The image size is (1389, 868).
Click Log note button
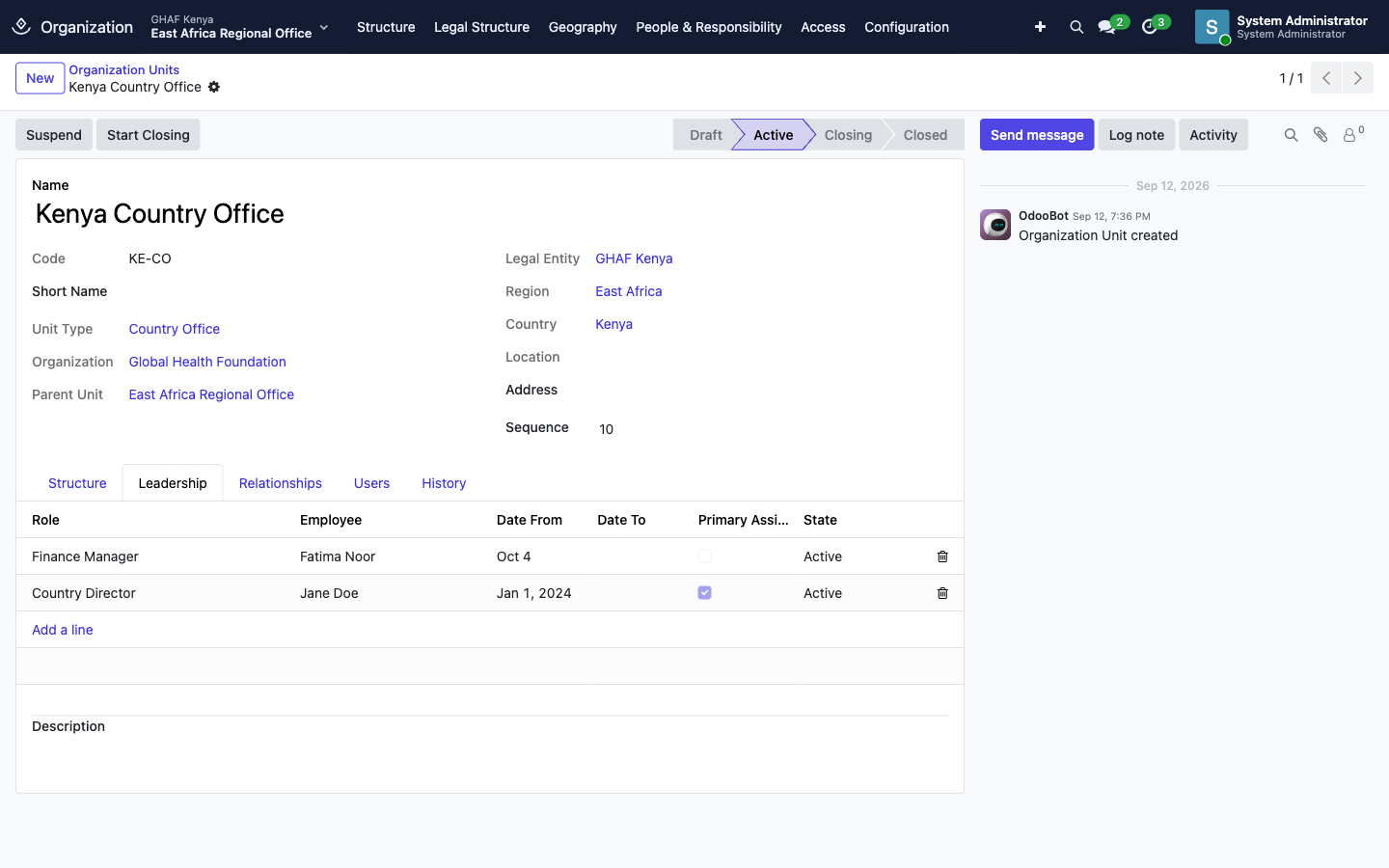(1136, 135)
